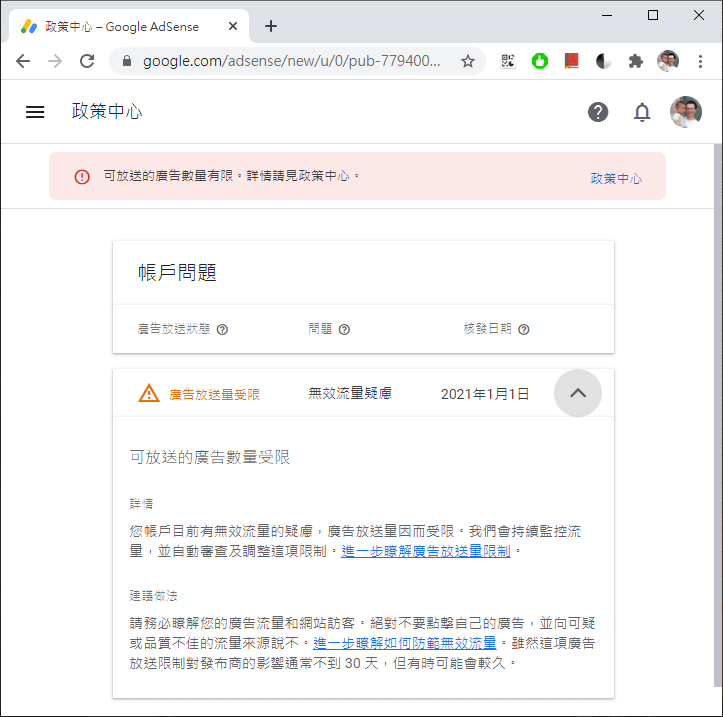Minimize the Chrome window

[607, 15]
